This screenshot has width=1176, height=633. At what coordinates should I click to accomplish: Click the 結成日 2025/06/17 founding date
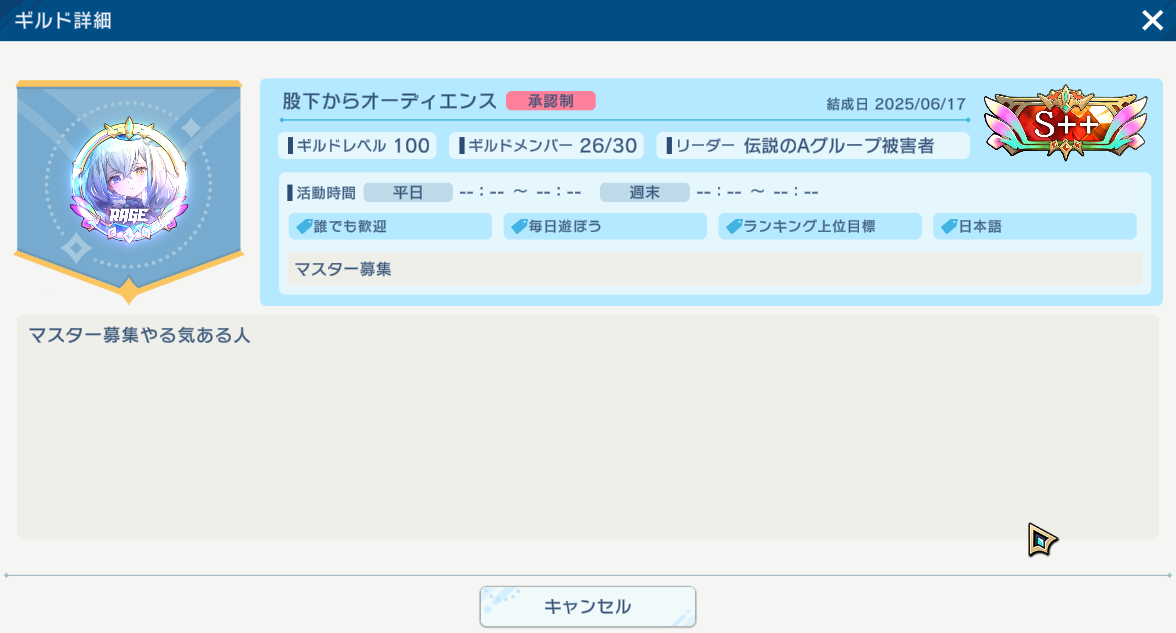[896, 104]
